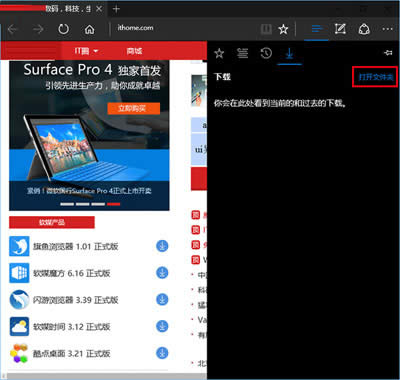Download 软媒魔方 6.16 正式版
Screen dimensions: 400x380
[x=162, y=273]
